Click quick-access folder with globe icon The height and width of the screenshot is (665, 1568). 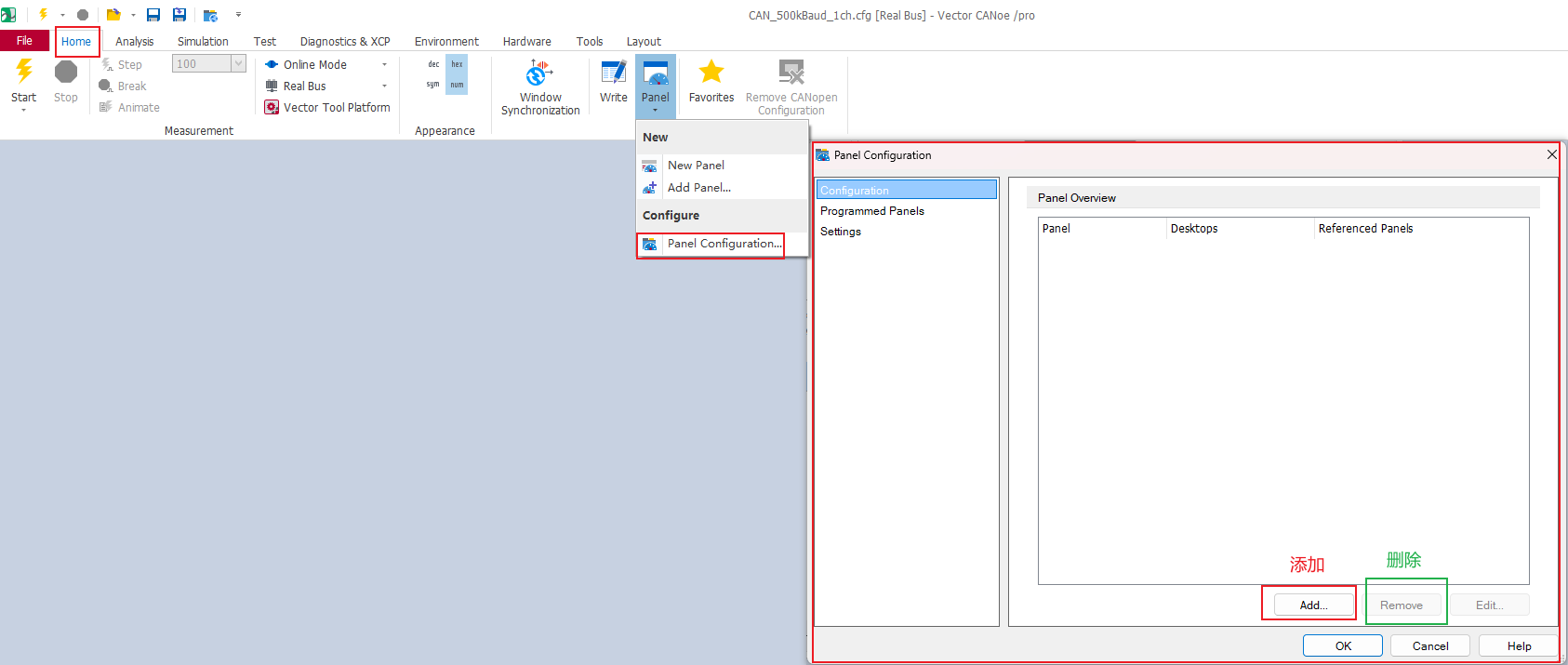click(210, 15)
